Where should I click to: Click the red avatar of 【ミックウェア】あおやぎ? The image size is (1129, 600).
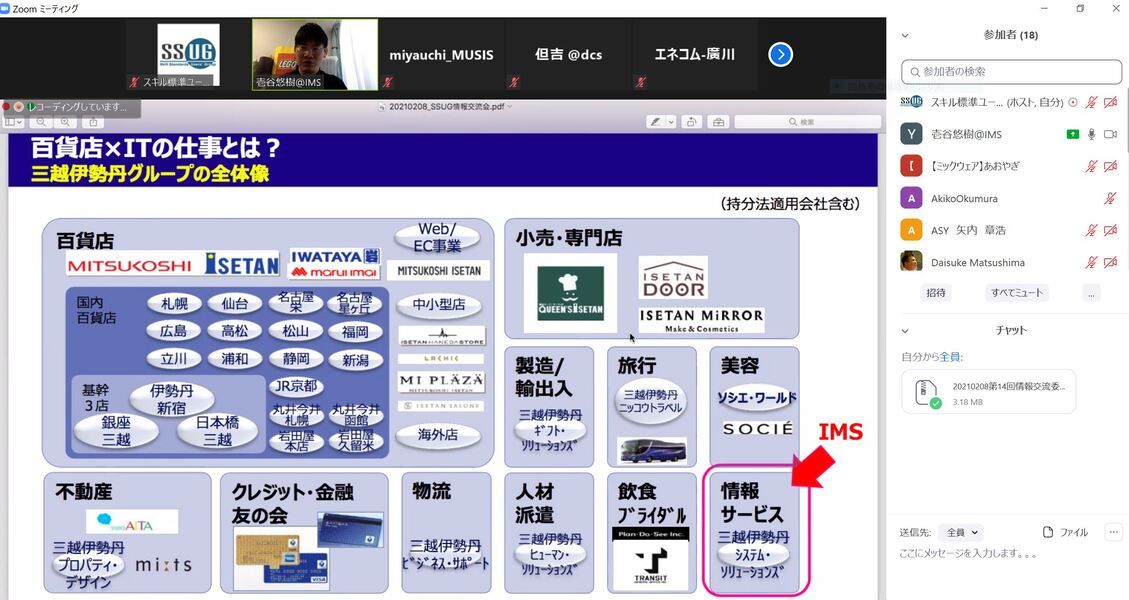coord(912,166)
